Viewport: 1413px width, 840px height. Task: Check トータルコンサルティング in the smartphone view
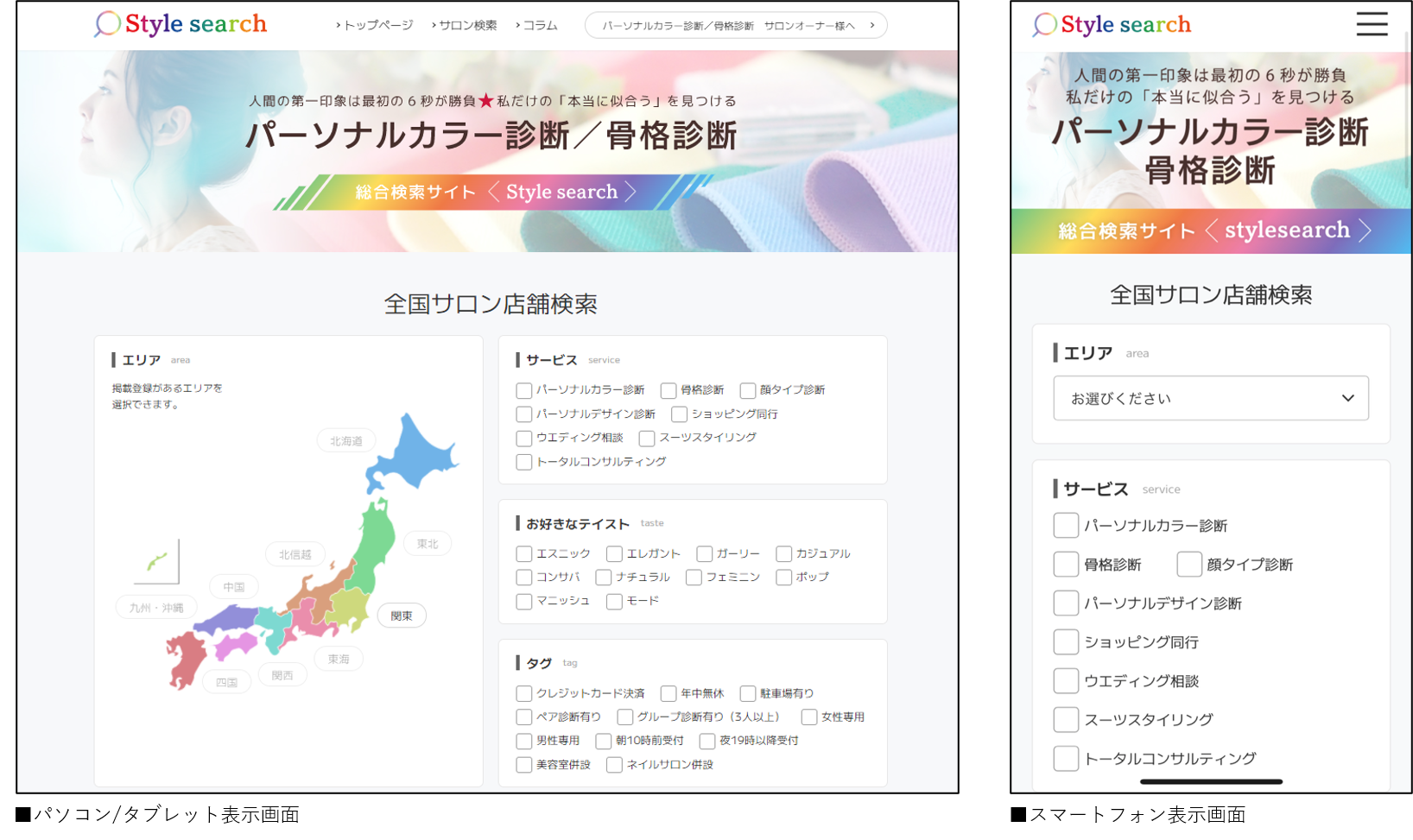coord(1065,758)
